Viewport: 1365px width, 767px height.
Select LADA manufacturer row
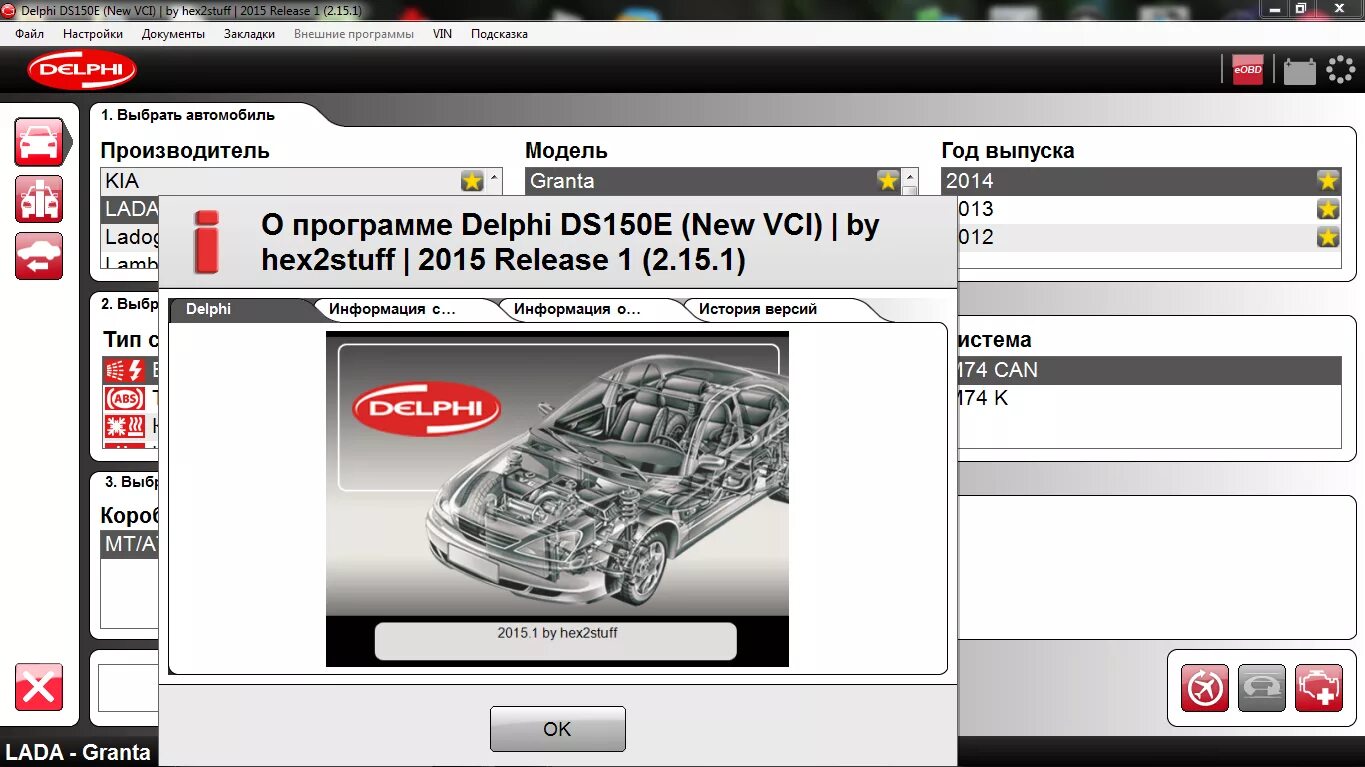pos(130,209)
